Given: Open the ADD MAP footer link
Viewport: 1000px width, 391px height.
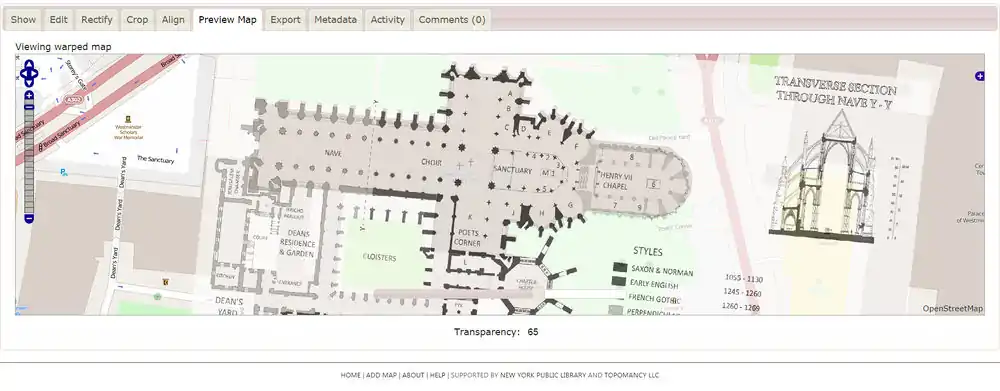Looking at the screenshot, I should point(381,375).
